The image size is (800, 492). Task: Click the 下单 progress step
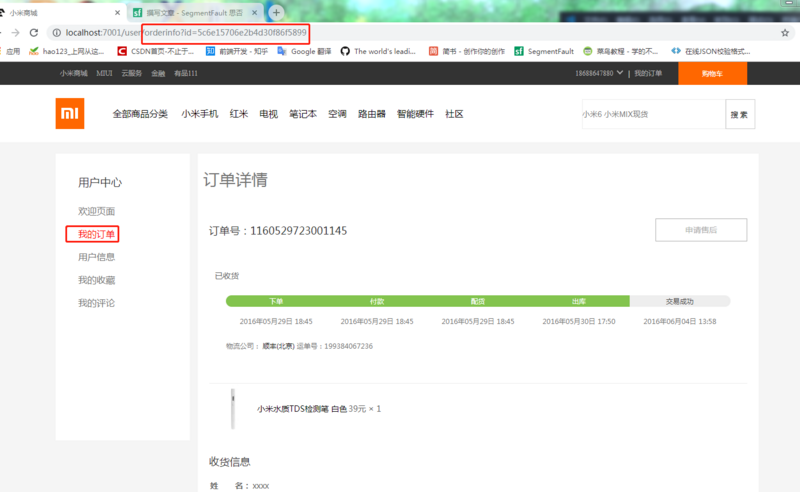[x=276, y=301]
